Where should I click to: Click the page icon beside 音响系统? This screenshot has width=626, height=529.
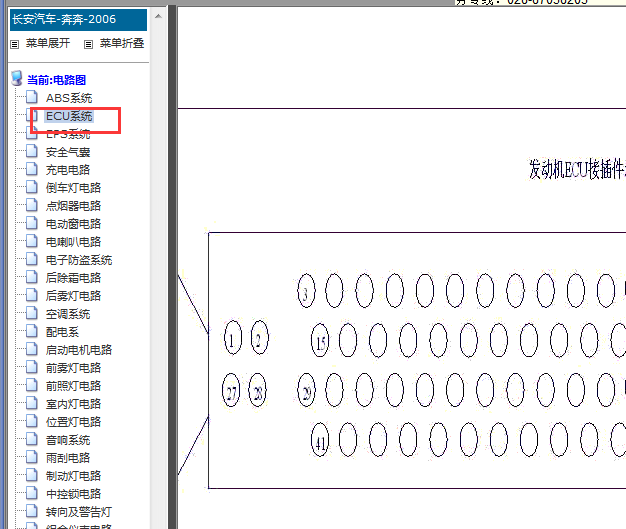pyautogui.click(x=32, y=440)
